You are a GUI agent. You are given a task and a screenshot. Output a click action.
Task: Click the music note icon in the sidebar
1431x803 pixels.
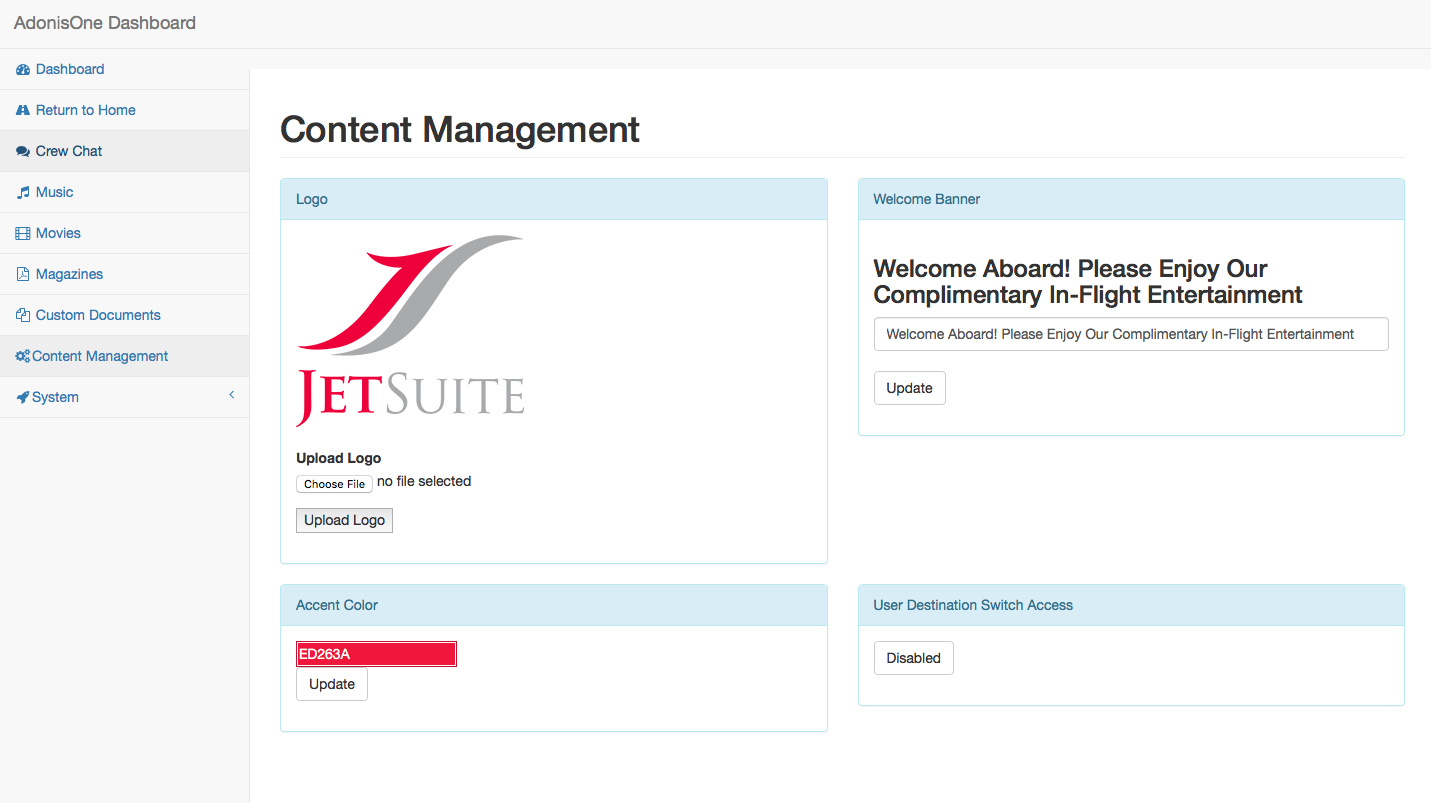click(x=23, y=192)
